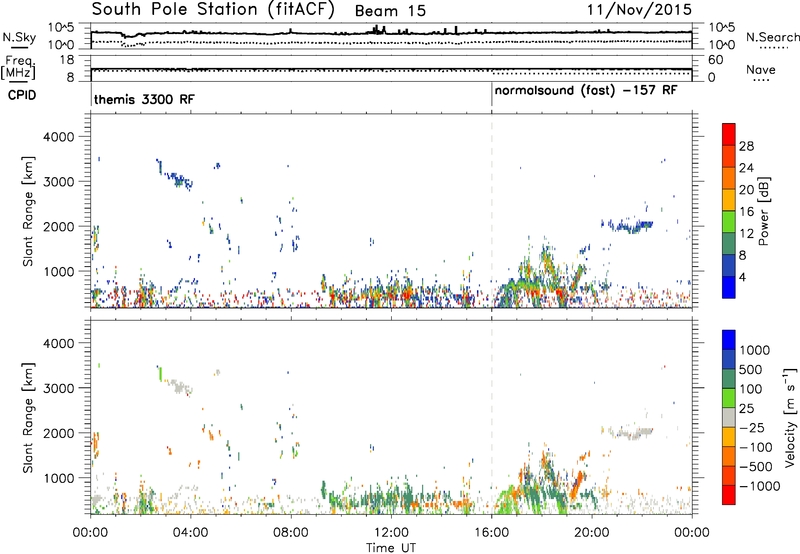
Task: Click the "04:00" time tick label
Action: (x=190, y=533)
